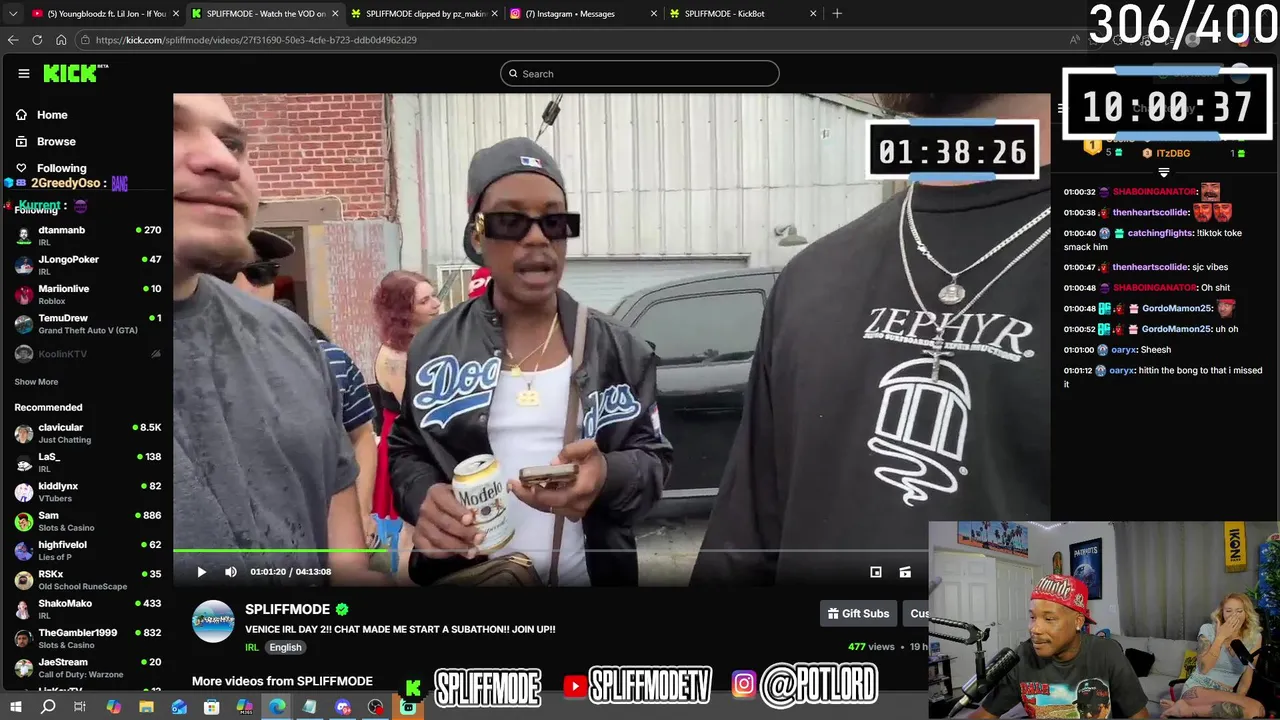The height and width of the screenshot is (720, 1280).
Task: Mute the video volume
Action: (231, 572)
